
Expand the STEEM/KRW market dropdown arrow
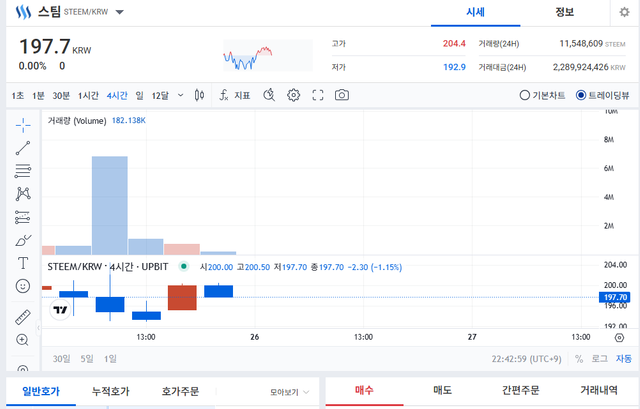tap(120, 12)
